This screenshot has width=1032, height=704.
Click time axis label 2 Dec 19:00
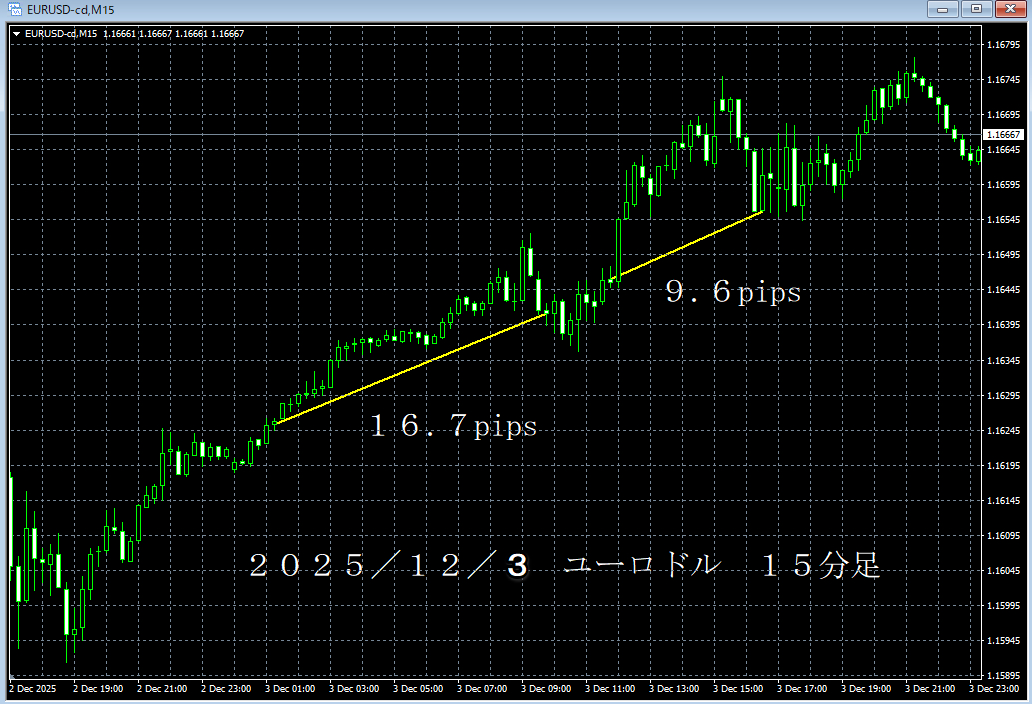[98, 688]
